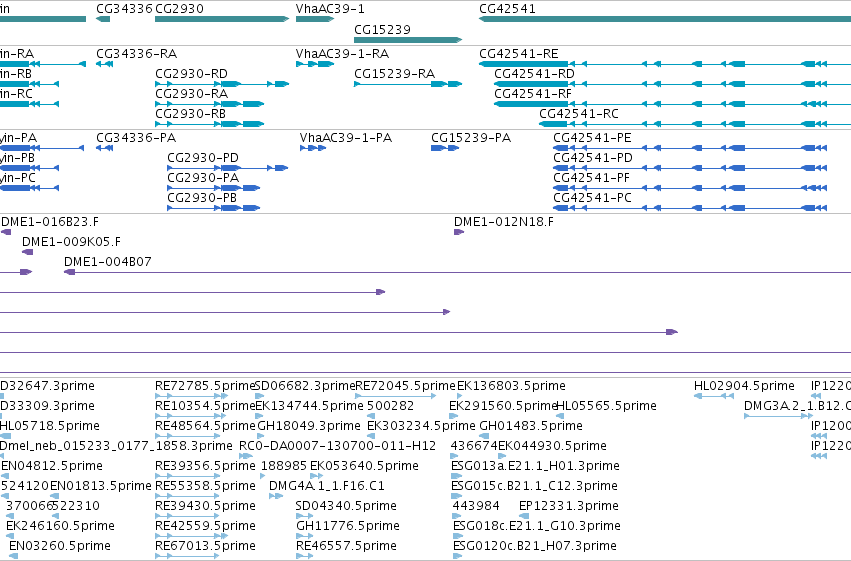
Task: Click EST RE72785.5prime
Action: (205, 386)
